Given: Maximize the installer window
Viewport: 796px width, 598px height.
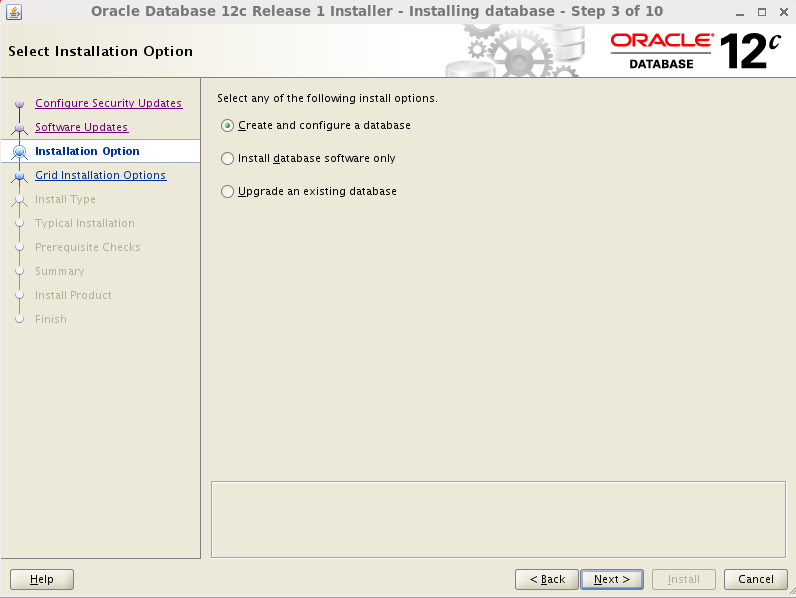Looking at the screenshot, I should 761,12.
